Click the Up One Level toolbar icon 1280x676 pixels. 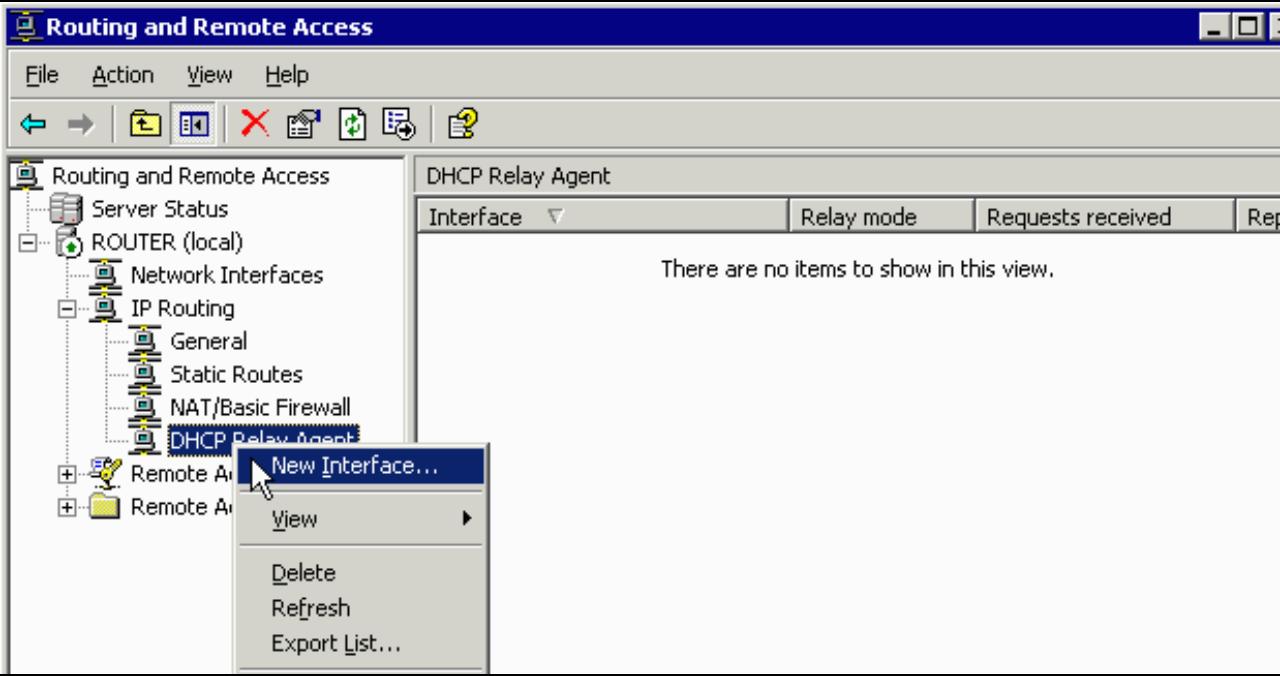(146, 125)
